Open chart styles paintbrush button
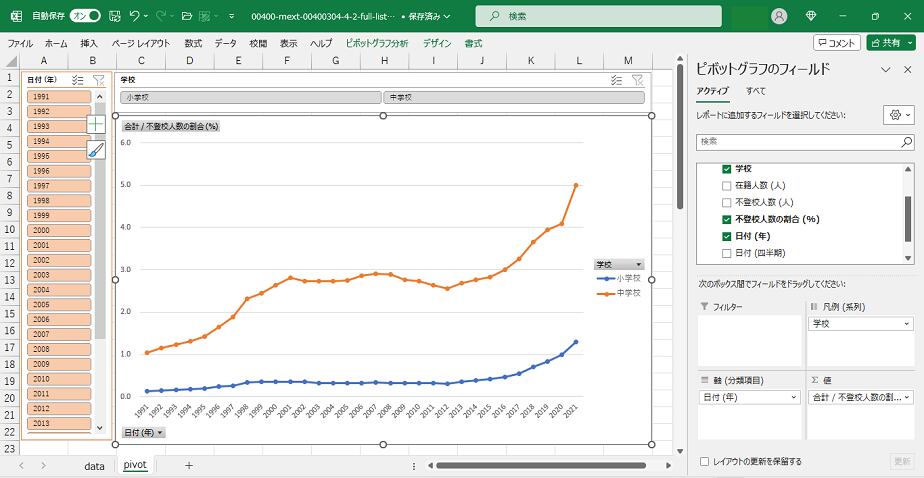 tap(96, 150)
